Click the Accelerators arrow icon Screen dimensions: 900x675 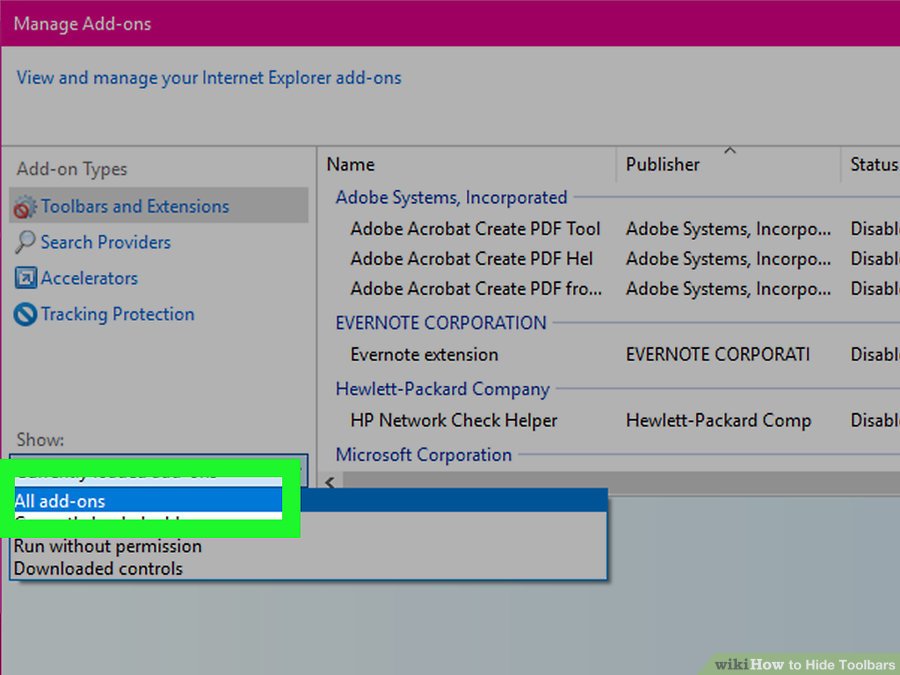pyautogui.click(x=25, y=278)
